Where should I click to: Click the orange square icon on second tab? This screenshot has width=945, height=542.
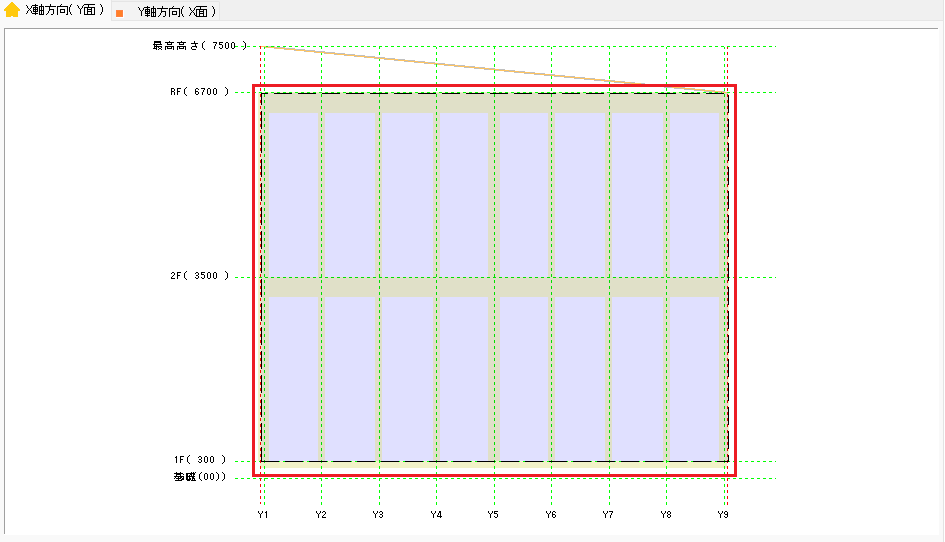(x=120, y=13)
